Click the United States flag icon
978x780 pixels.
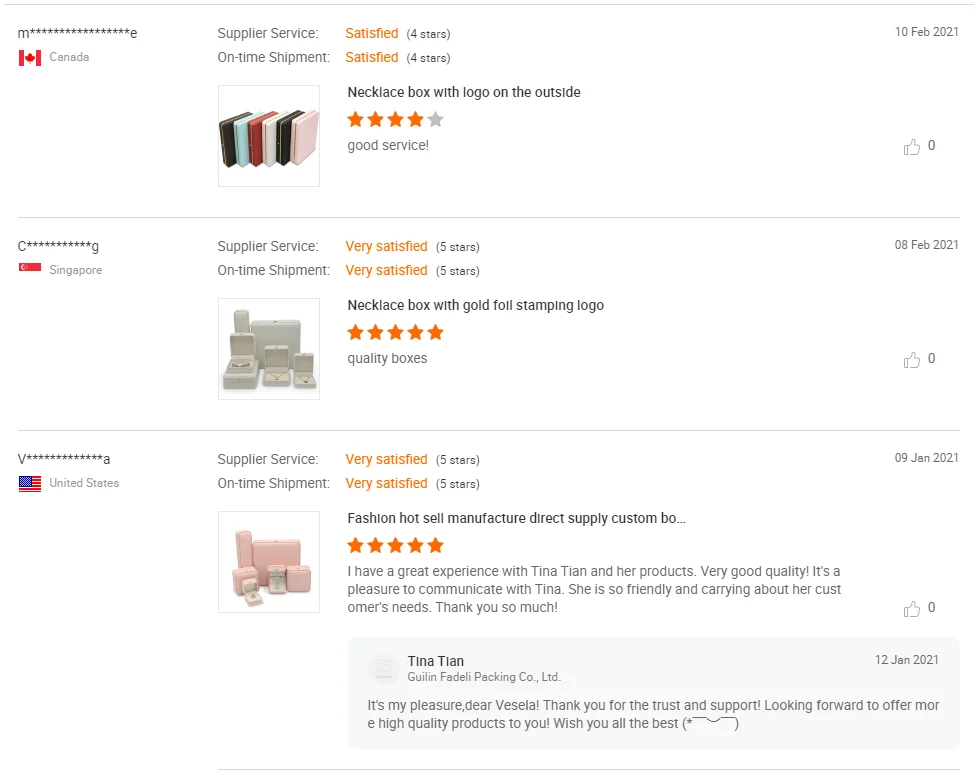[30, 484]
